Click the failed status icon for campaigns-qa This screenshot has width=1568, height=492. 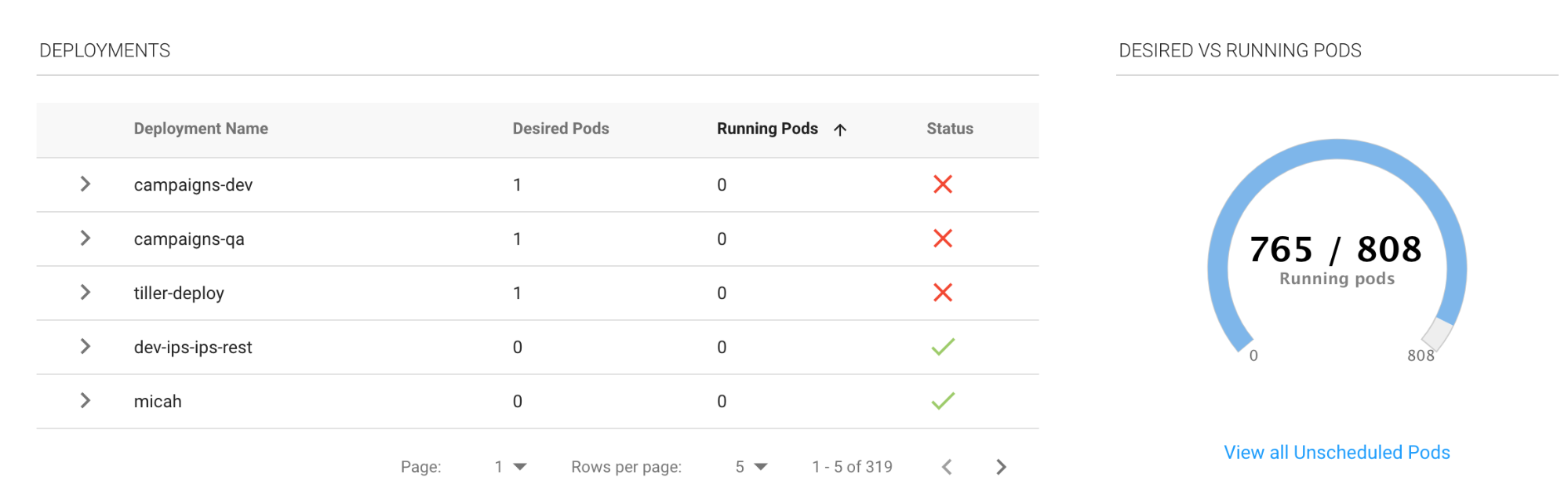pyautogui.click(x=942, y=239)
